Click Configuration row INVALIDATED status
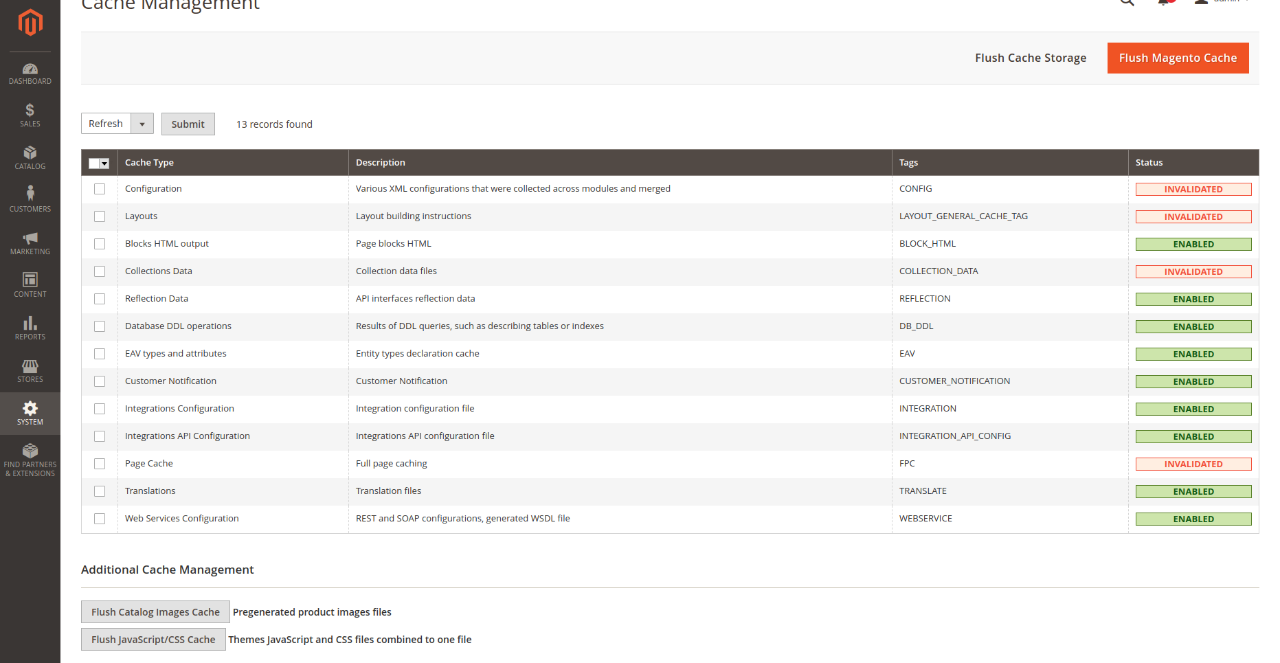The width and height of the screenshot is (1280, 663). click(1193, 189)
